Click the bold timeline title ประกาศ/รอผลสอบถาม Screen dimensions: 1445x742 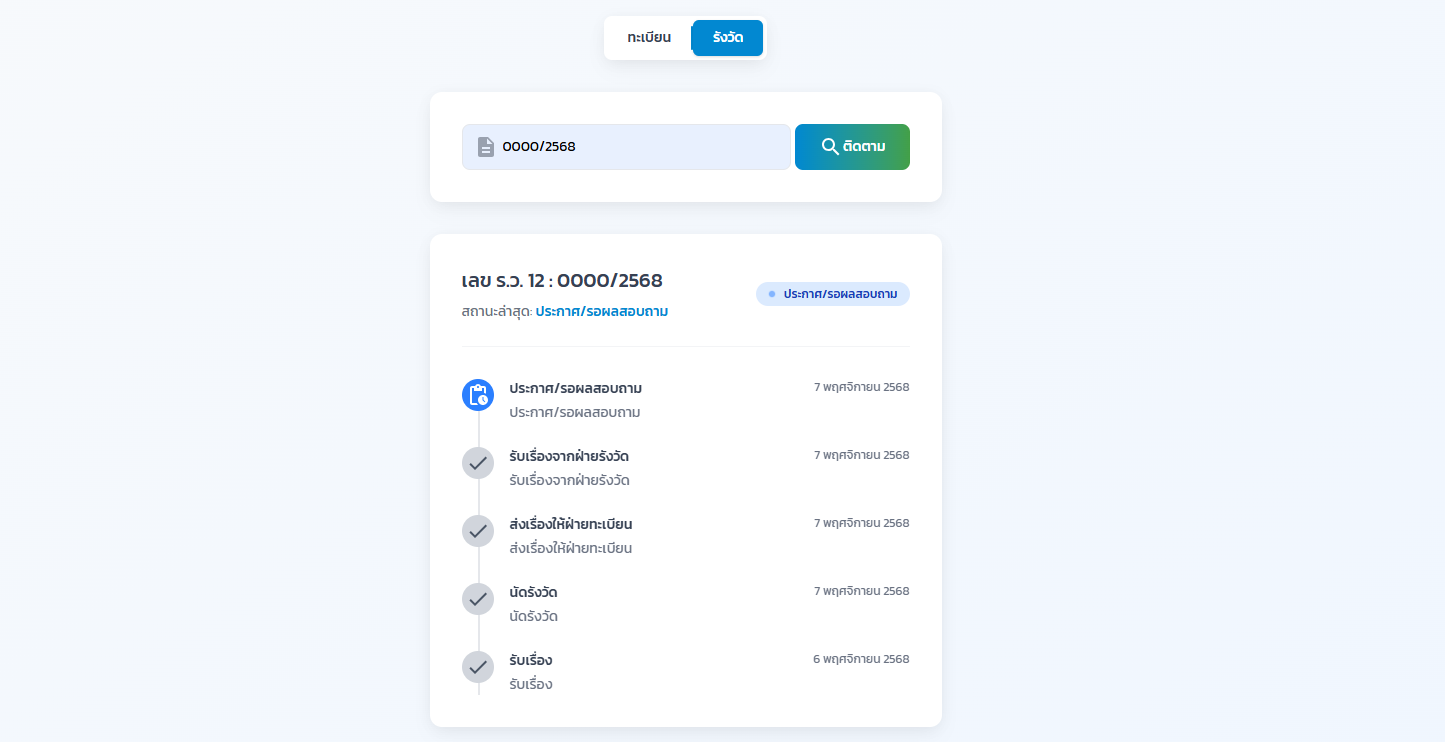(x=575, y=388)
